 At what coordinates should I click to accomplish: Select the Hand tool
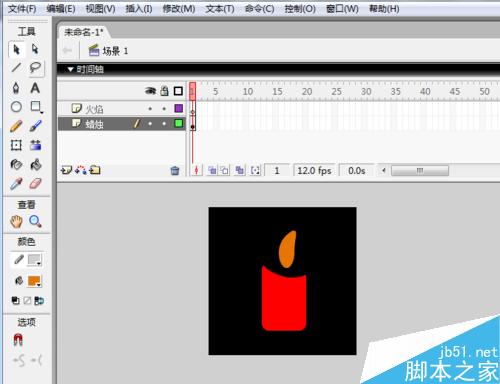pyautogui.click(x=16, y=221)
